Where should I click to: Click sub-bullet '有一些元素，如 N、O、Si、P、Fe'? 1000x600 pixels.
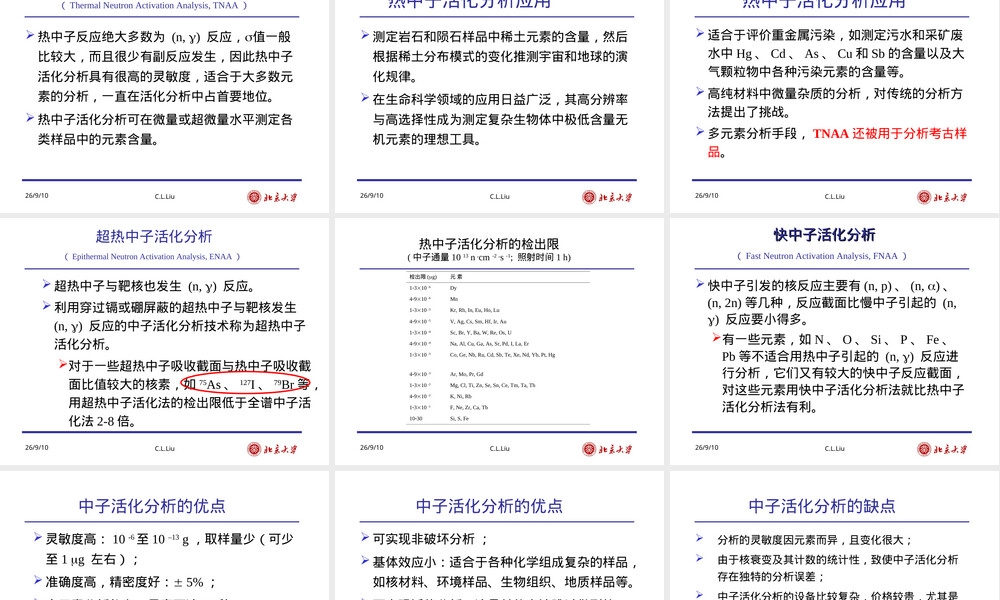[x=843, y=373]
